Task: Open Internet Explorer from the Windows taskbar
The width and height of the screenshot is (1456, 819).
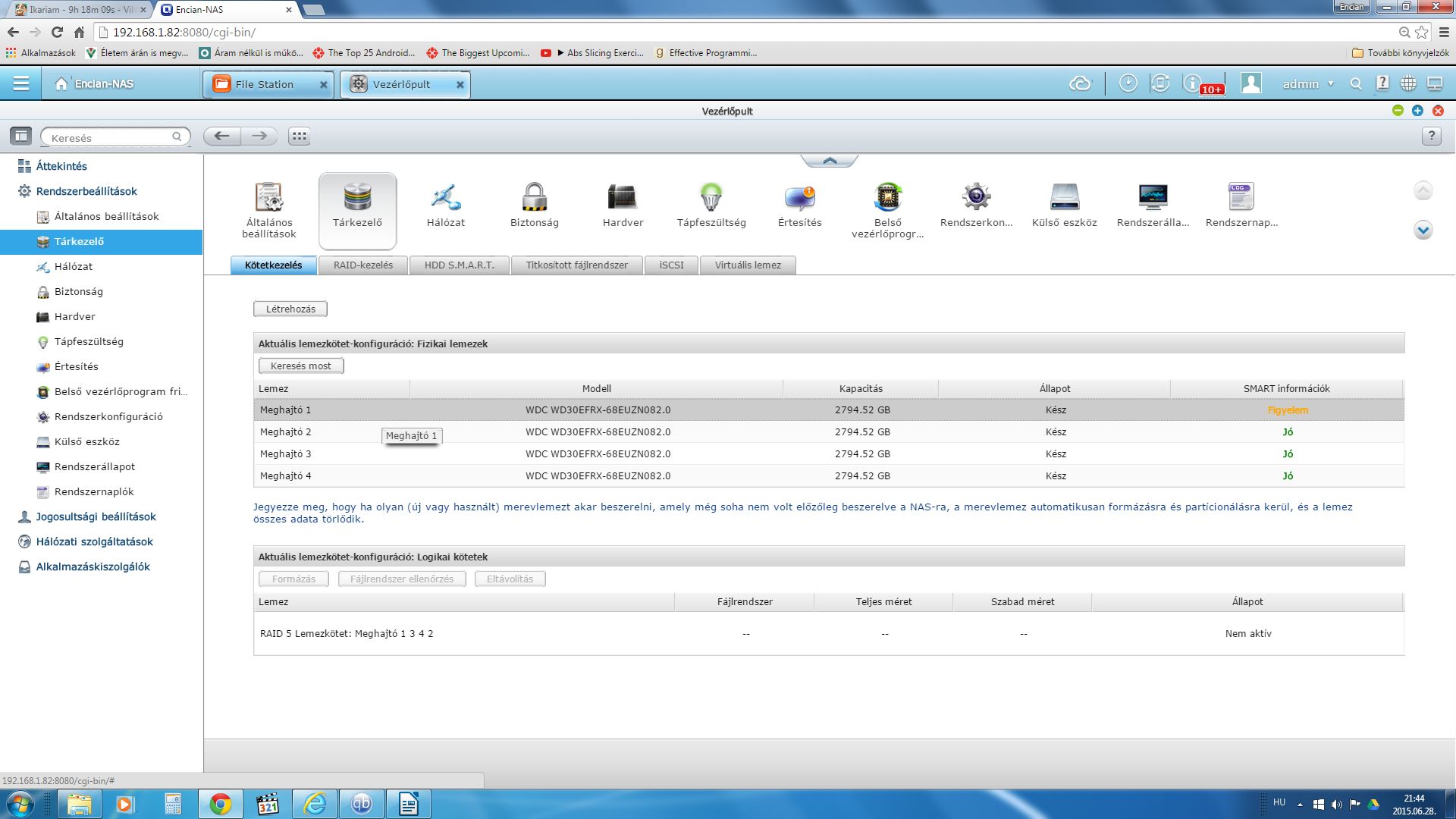Action: 314,804
